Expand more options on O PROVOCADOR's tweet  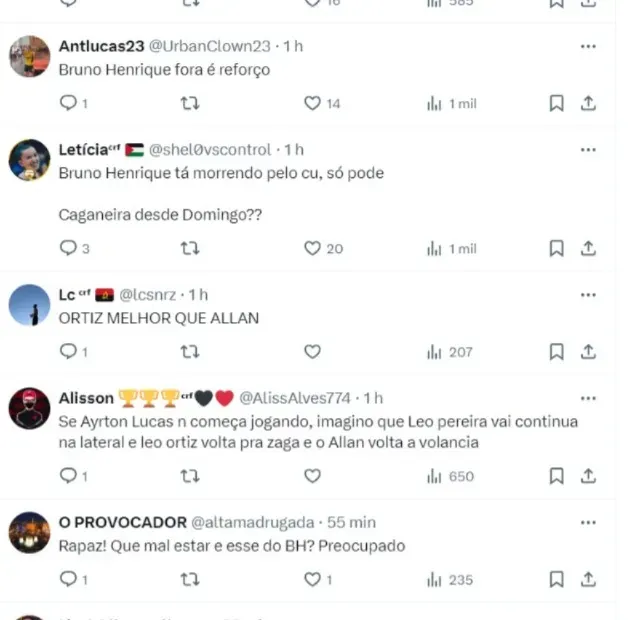(x=588, y=522)
